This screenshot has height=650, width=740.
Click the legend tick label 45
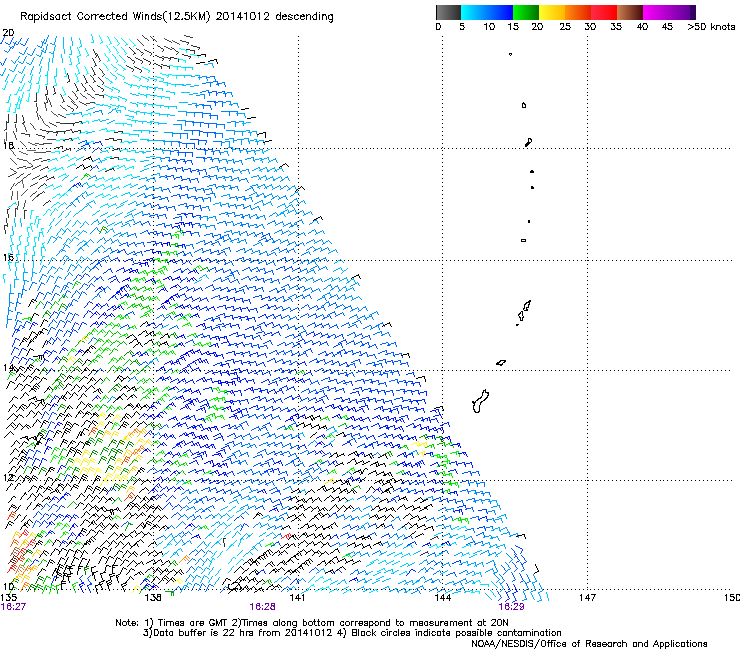coord(667,27)
